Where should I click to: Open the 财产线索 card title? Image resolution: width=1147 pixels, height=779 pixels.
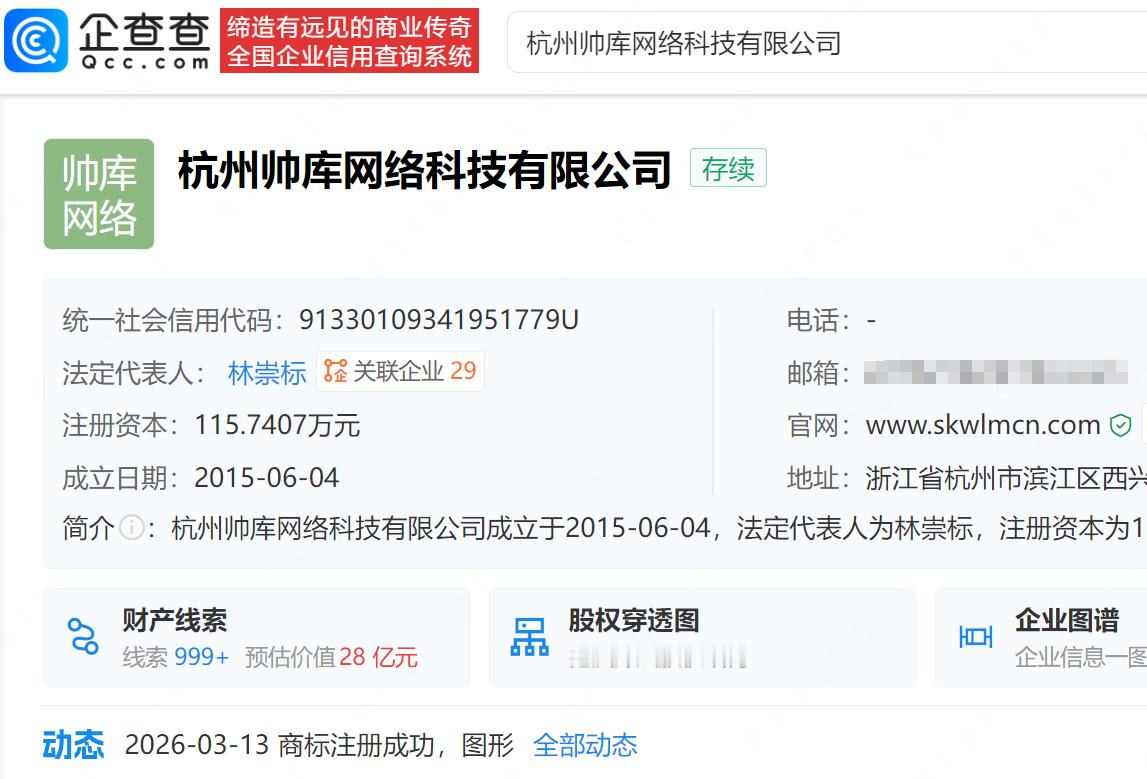[175, 620]
